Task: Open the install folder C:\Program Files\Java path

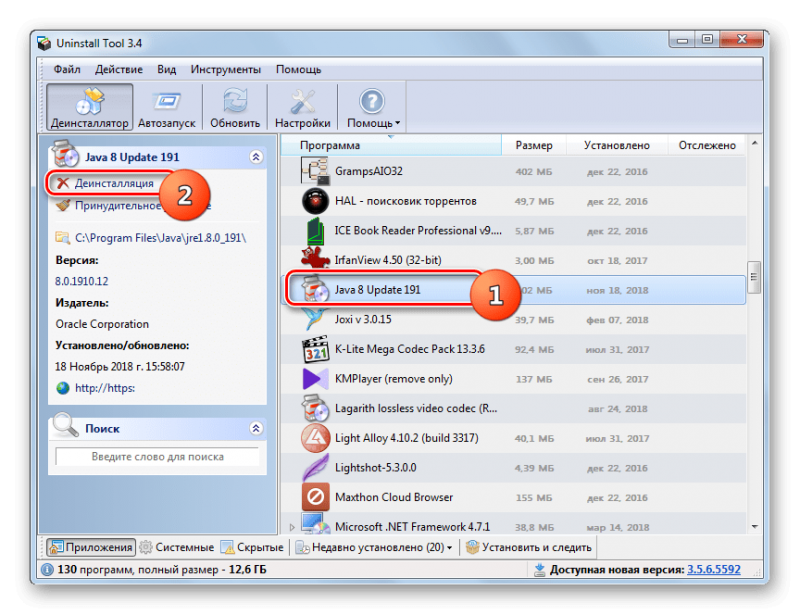Action: [160, 238]
